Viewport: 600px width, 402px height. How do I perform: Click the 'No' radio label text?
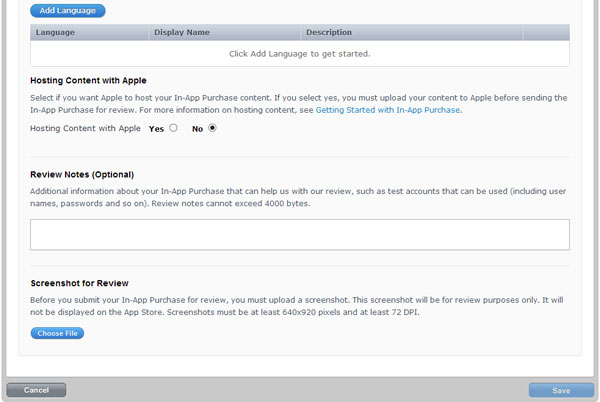[198, 129]
